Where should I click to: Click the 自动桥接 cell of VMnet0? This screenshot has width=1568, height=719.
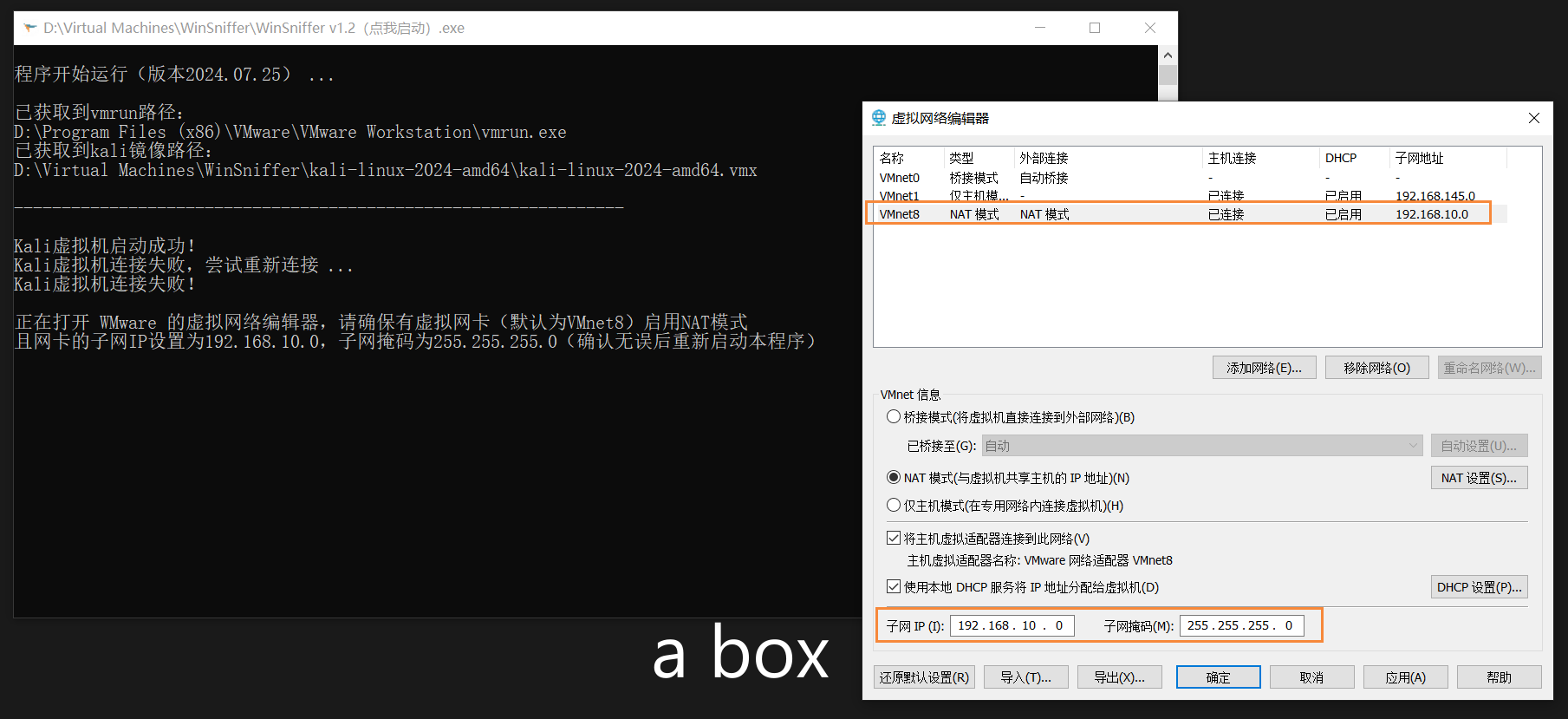pos(1044,178)
